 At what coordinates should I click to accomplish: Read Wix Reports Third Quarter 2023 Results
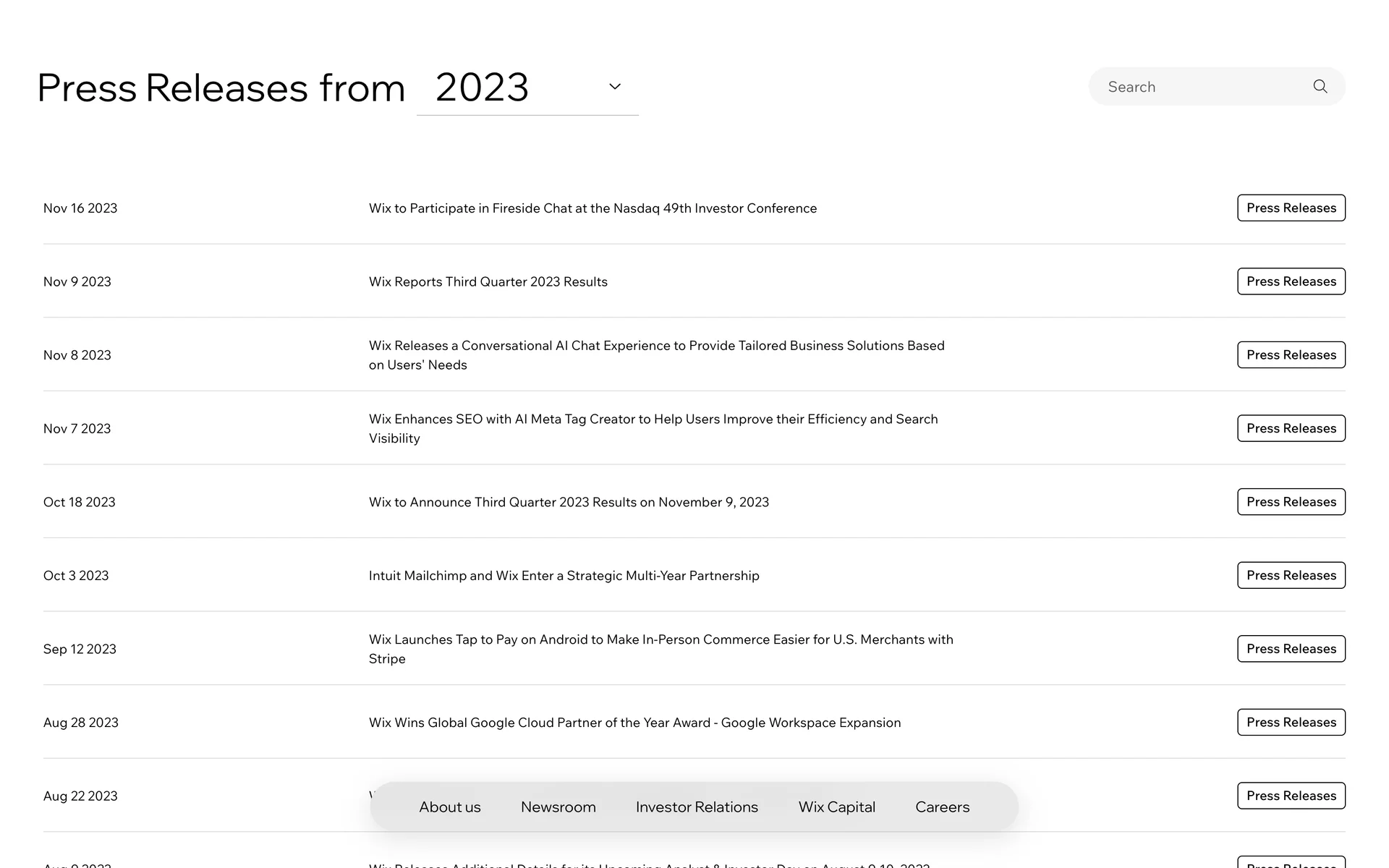(488, 282)
